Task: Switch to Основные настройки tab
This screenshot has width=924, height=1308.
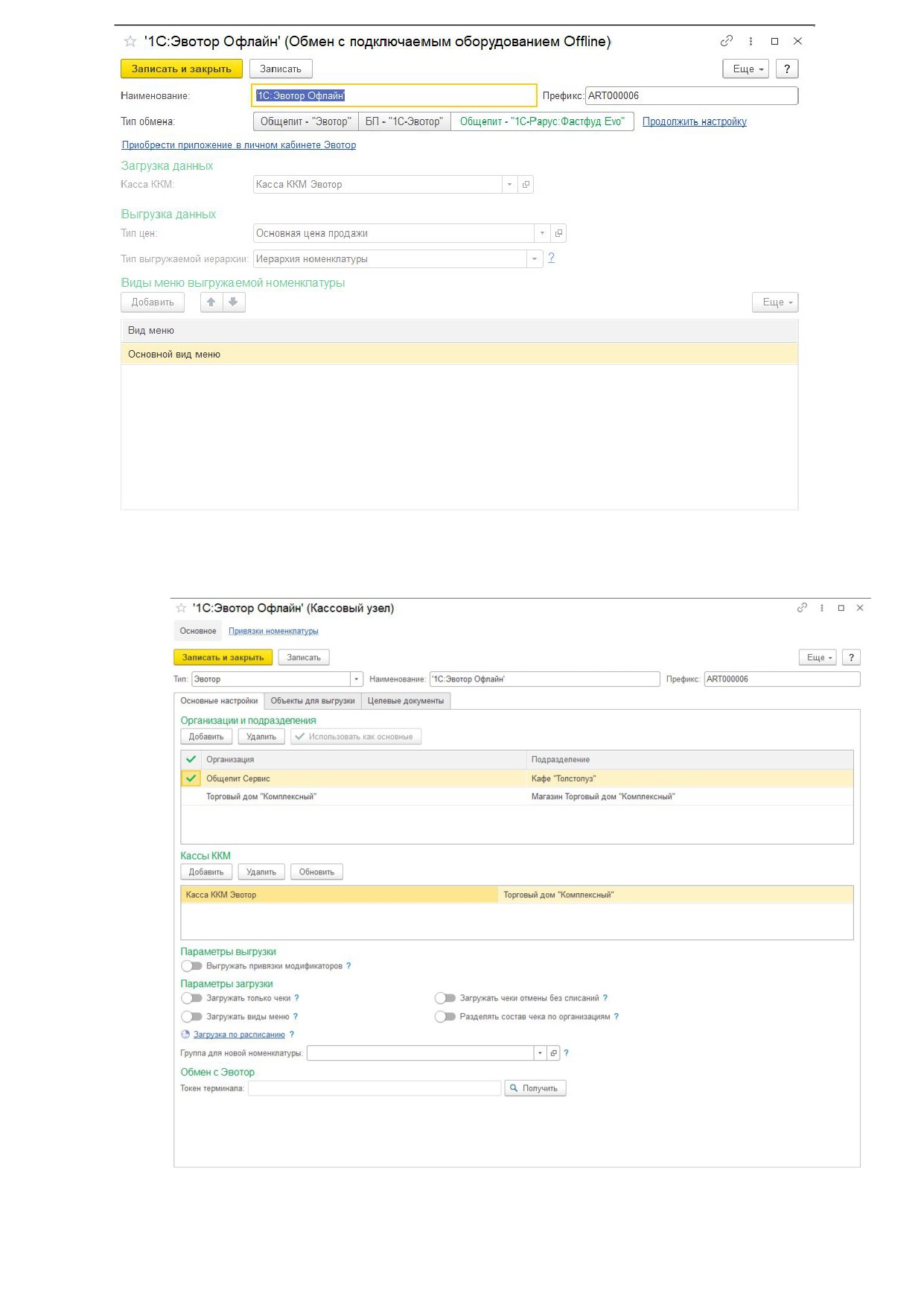Action: pos(219,701)
